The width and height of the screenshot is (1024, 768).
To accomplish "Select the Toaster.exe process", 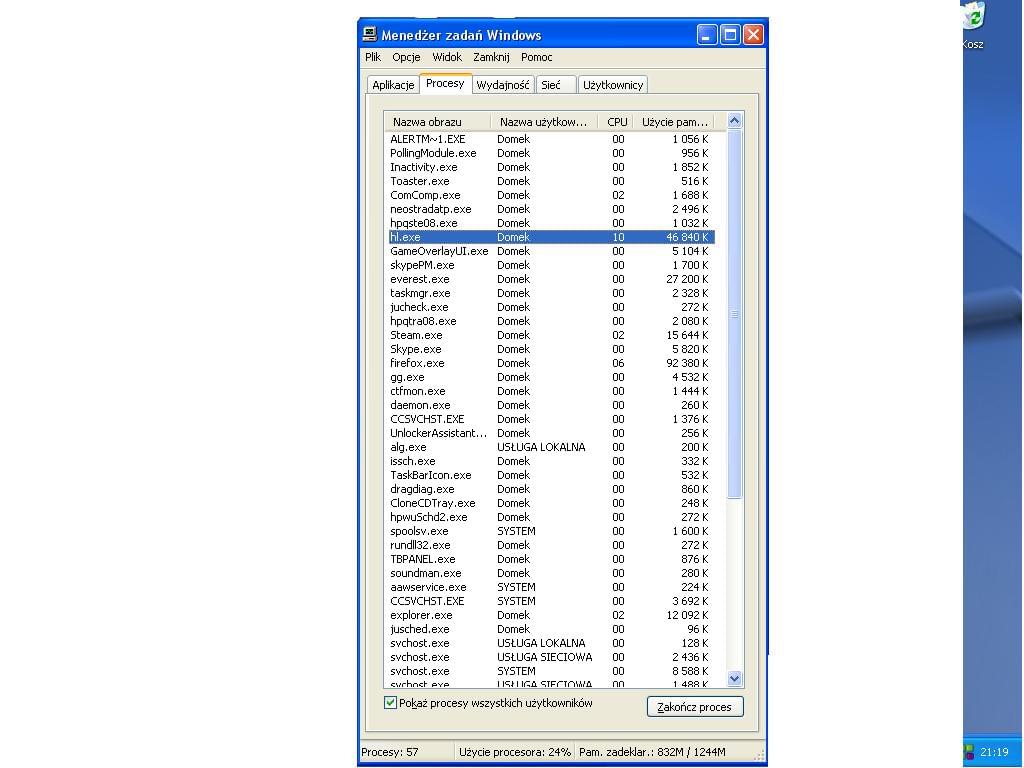I will tap(552, 181).
